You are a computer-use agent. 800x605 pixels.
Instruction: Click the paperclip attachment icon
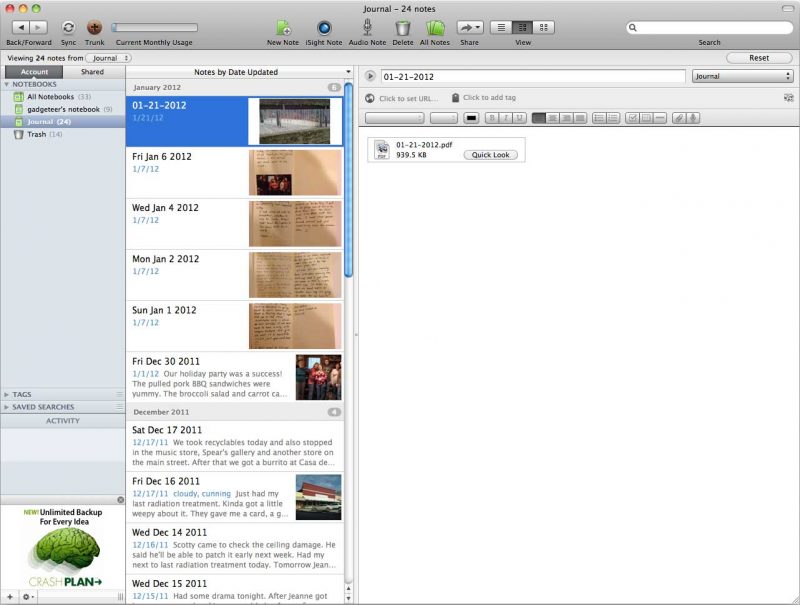click(x=679, y=119)
